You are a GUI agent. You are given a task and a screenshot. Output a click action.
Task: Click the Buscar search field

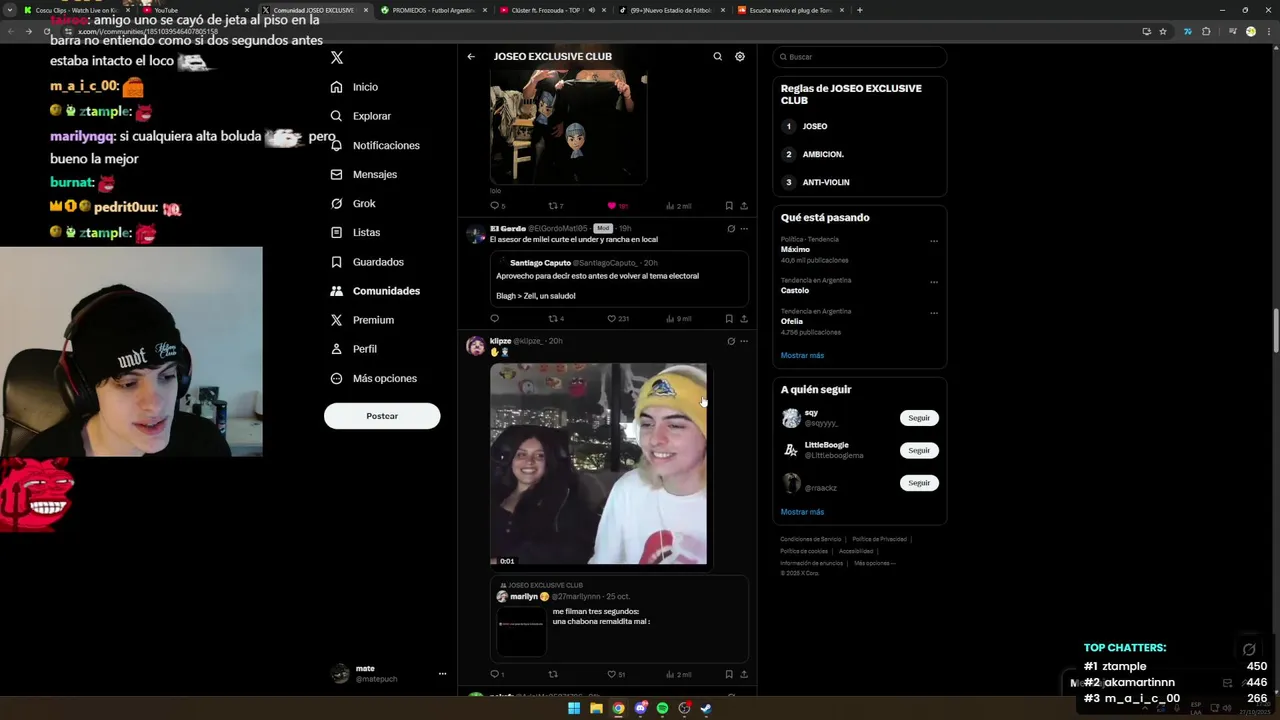click(859, 57)
